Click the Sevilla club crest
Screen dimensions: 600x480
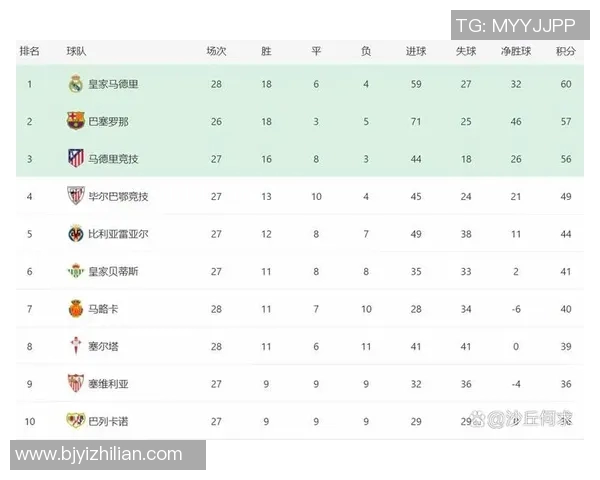(76, 383)
